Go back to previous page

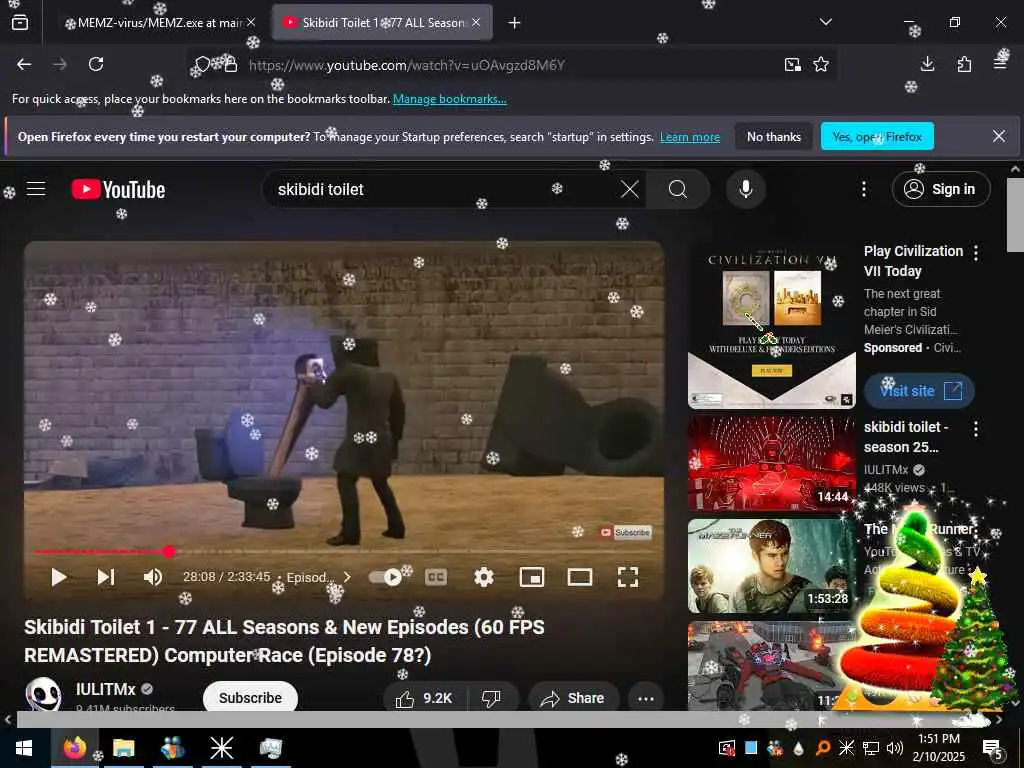click(x=24, y=64)
